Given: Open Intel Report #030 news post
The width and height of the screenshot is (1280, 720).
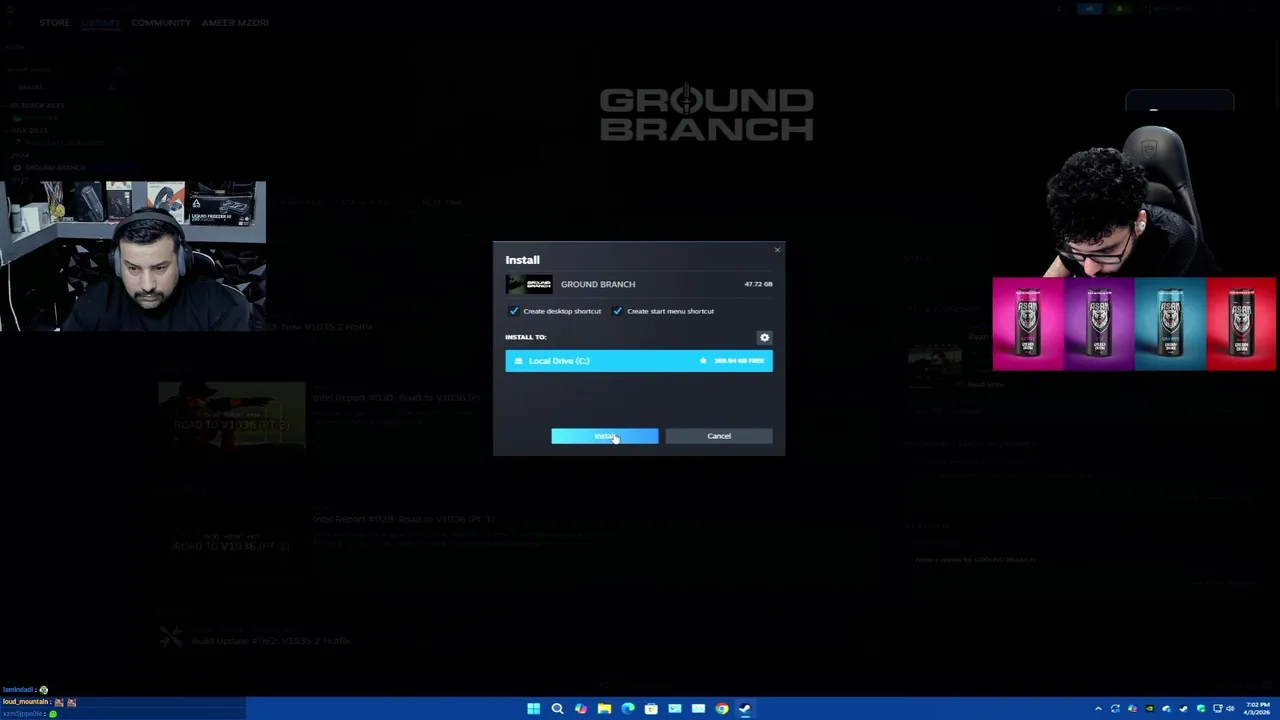Looking at the screenshot, I should [396, 397].
